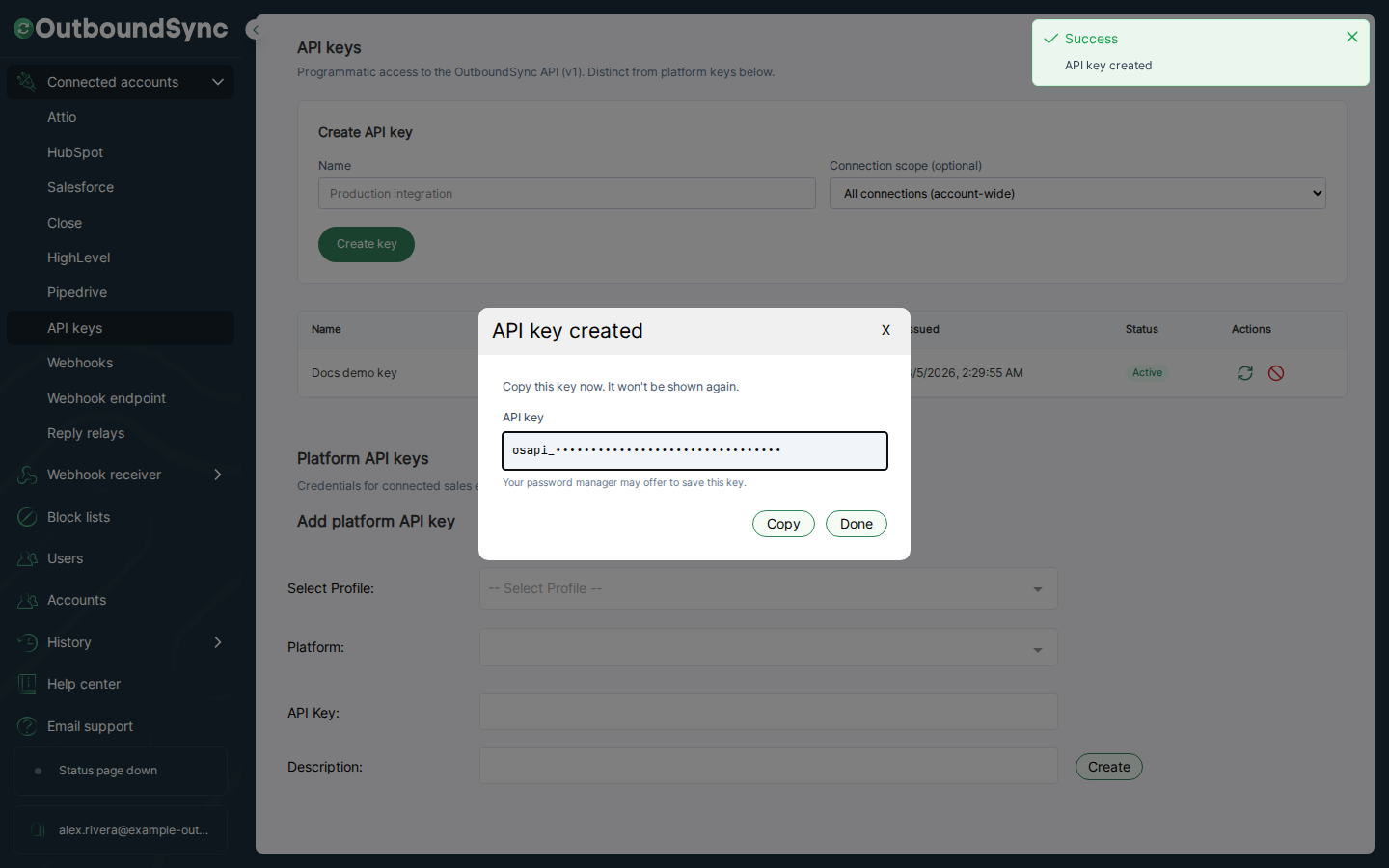Open Salesforce in the sidebar
This screenshot has width=1389, height=868.
pos(80,187)
